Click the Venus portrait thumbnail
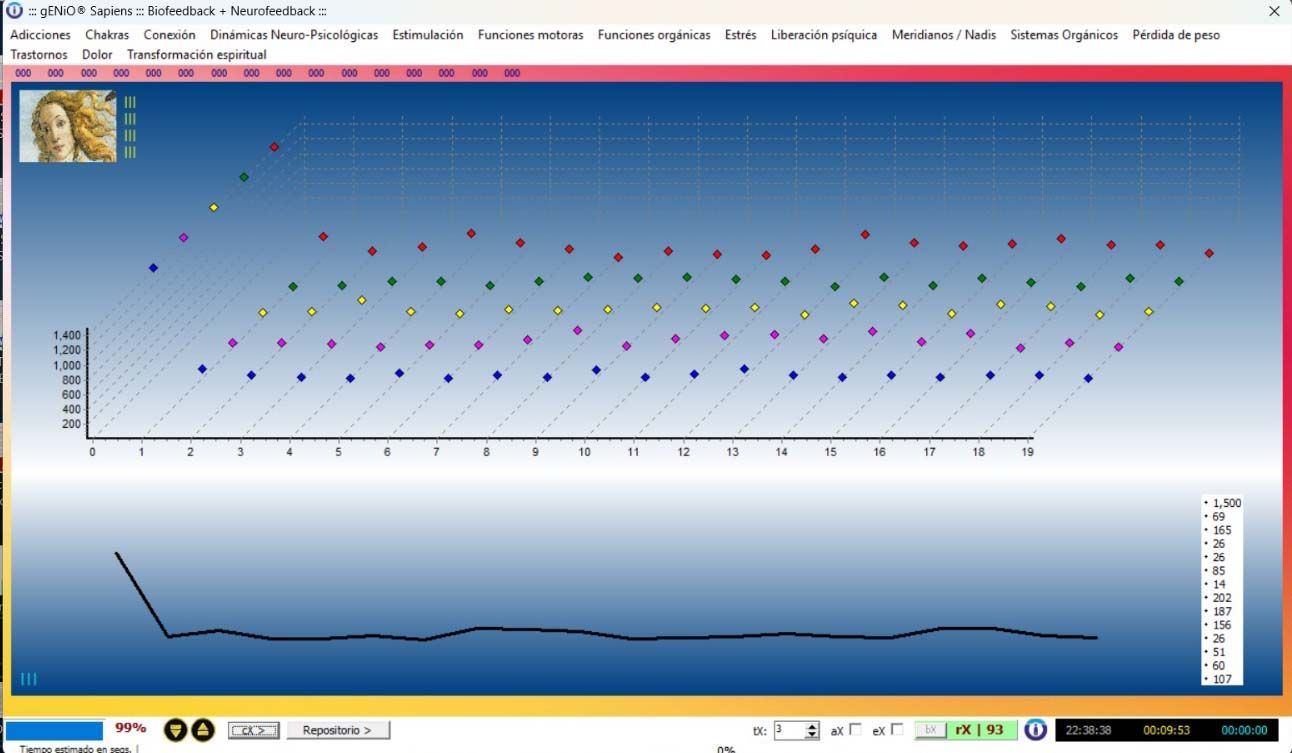The image size is (1292, 753). (x=68, y=126)
